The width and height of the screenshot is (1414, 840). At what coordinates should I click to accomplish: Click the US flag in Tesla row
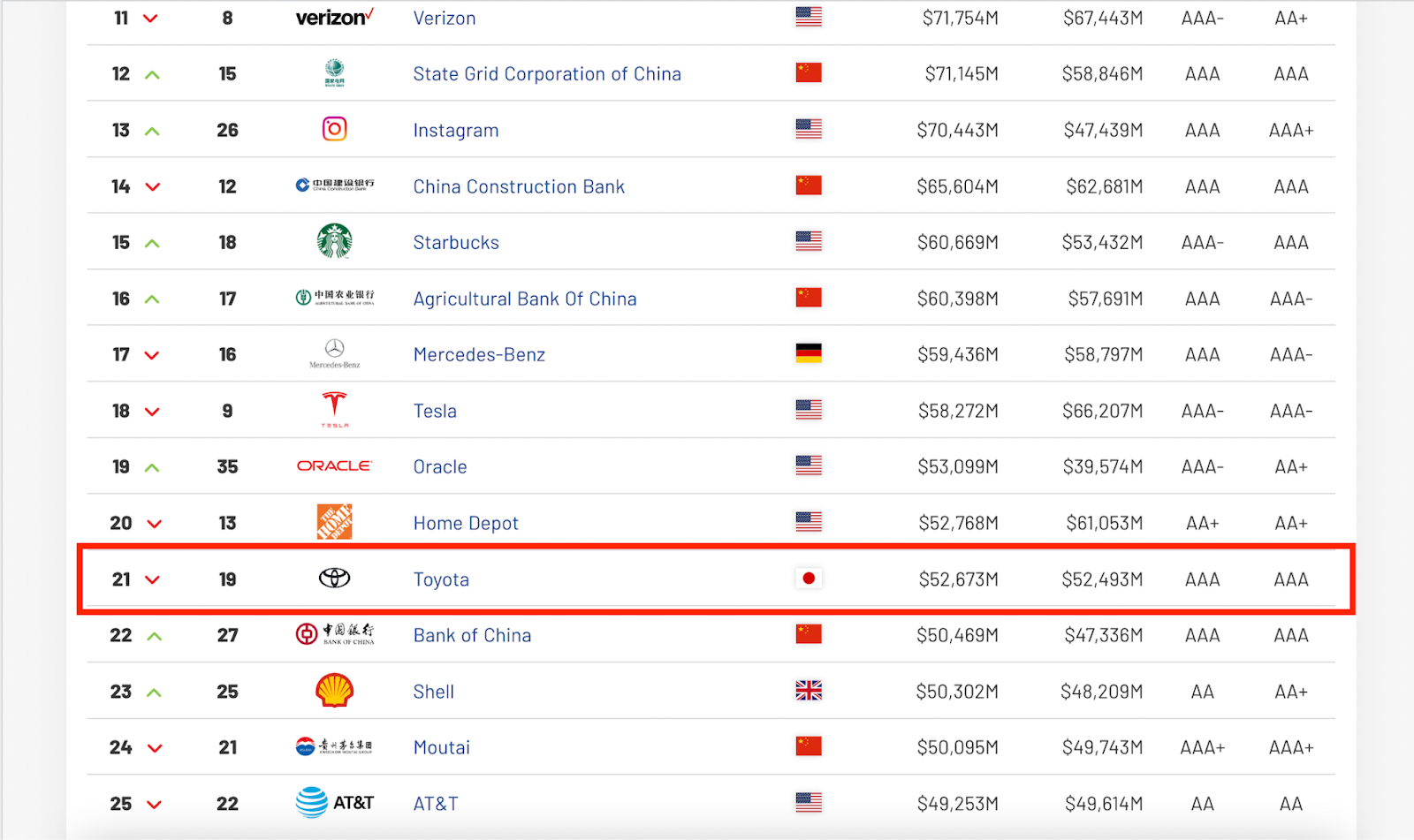click(x=809, y=410)
